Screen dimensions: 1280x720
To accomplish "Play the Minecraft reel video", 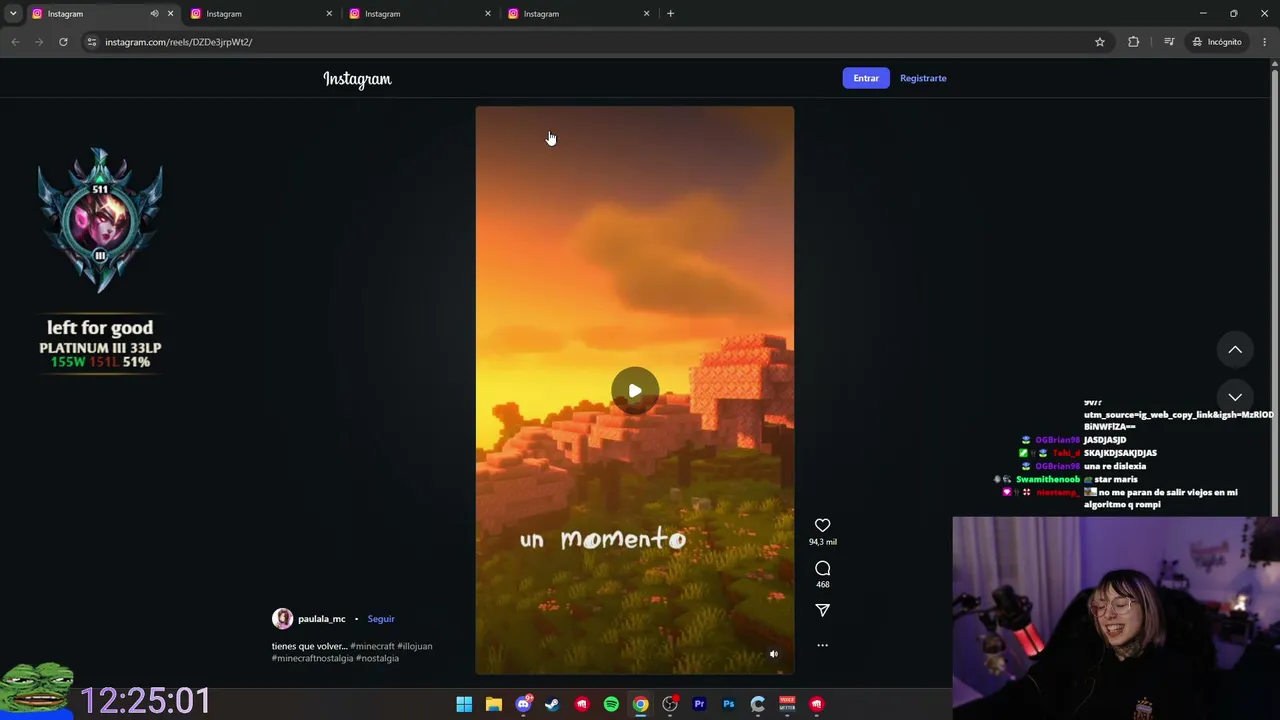I will 635,391.
